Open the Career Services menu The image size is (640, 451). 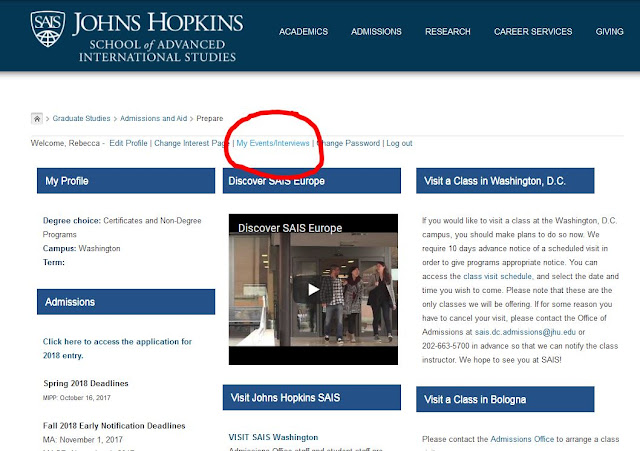coord(533,32)
